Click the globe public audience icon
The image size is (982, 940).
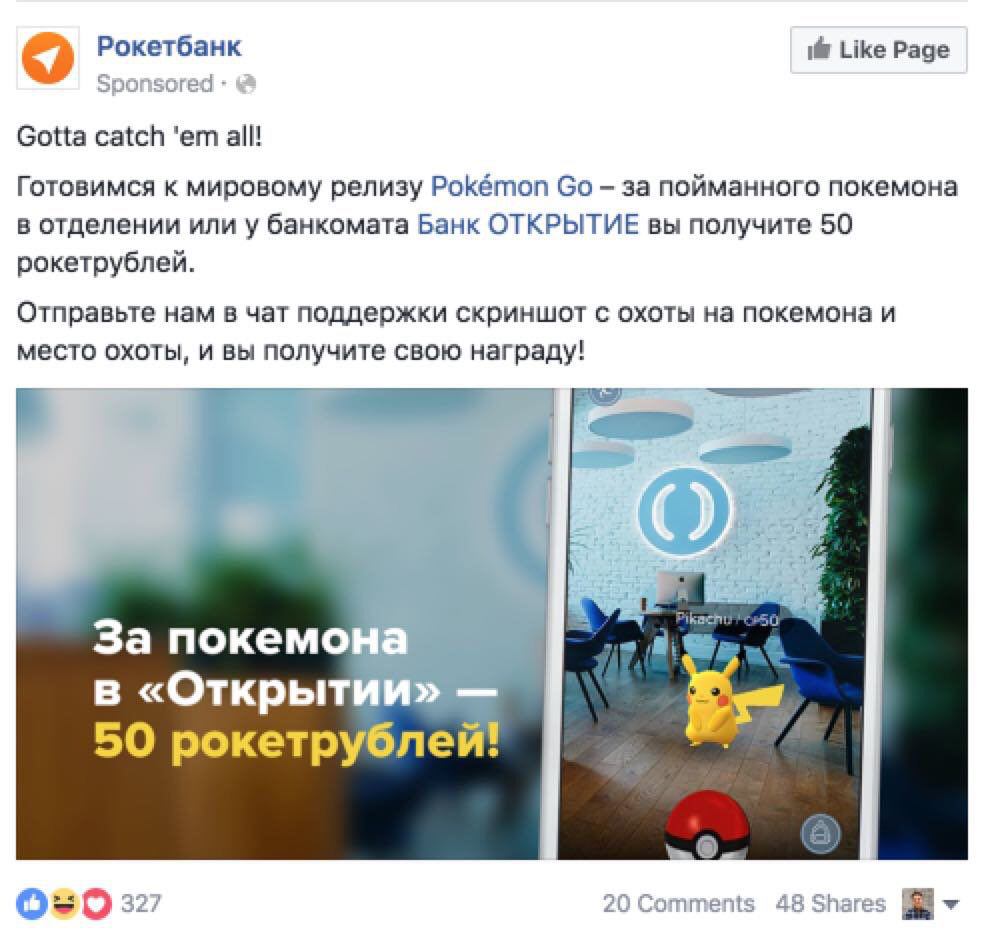[246, 84]
